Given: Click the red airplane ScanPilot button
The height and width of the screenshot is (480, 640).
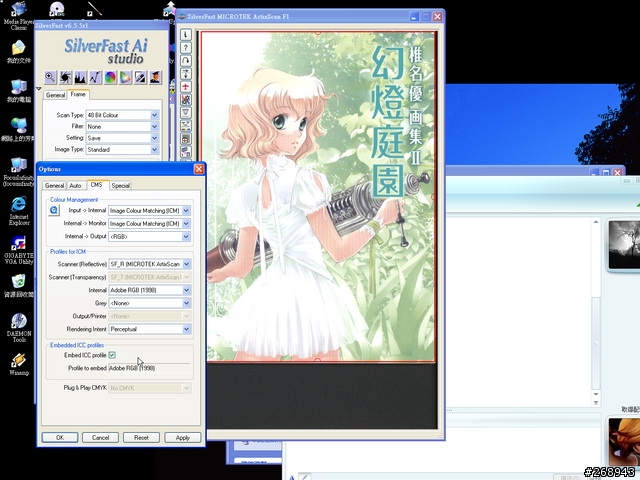Looking at the screenshot, I should (x=186, y=87).
